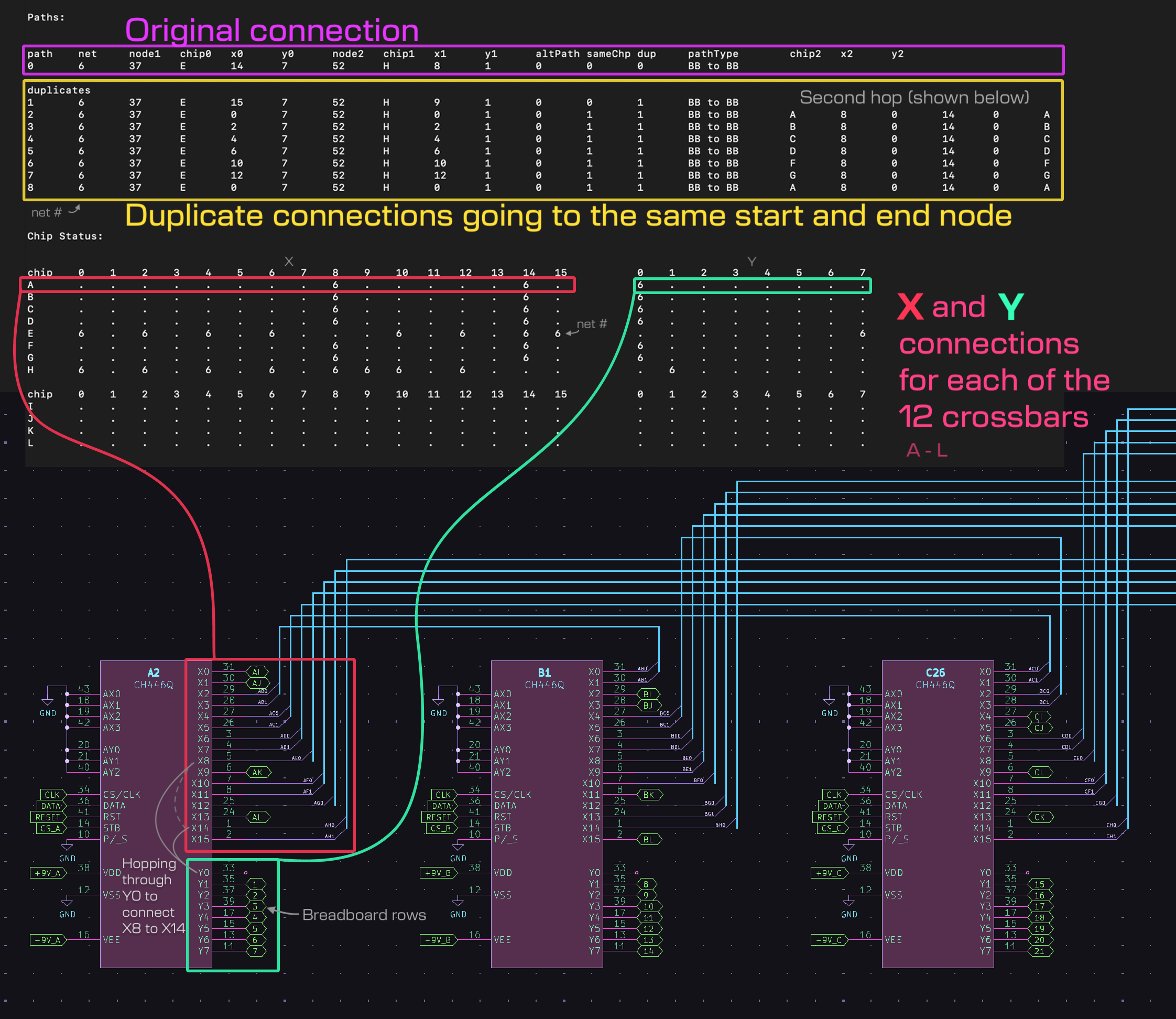Click breadboard row tag 15 on chip C26

[1040, 884]
